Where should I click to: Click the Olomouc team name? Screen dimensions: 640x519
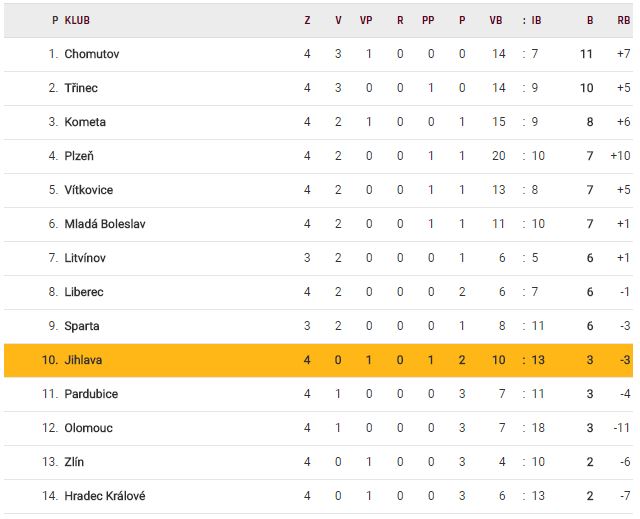tap(88, 428)
